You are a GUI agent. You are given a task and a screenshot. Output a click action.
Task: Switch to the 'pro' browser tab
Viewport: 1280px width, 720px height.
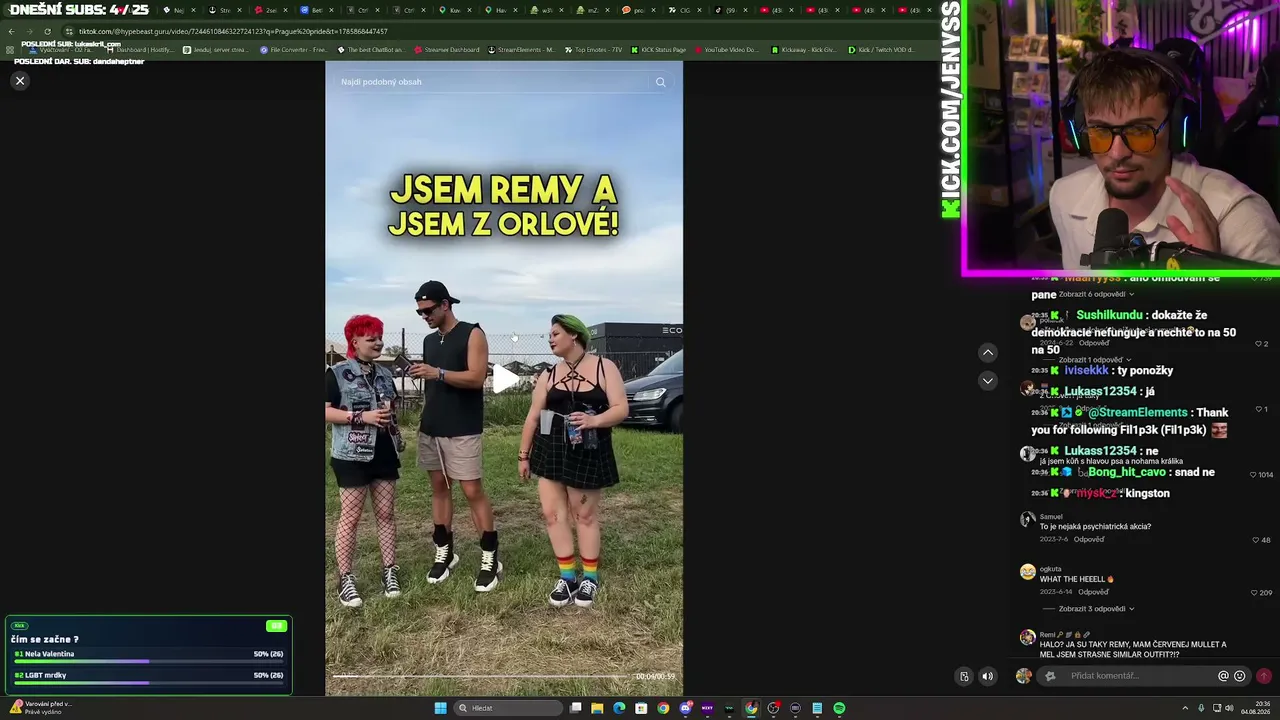[638, 10]
